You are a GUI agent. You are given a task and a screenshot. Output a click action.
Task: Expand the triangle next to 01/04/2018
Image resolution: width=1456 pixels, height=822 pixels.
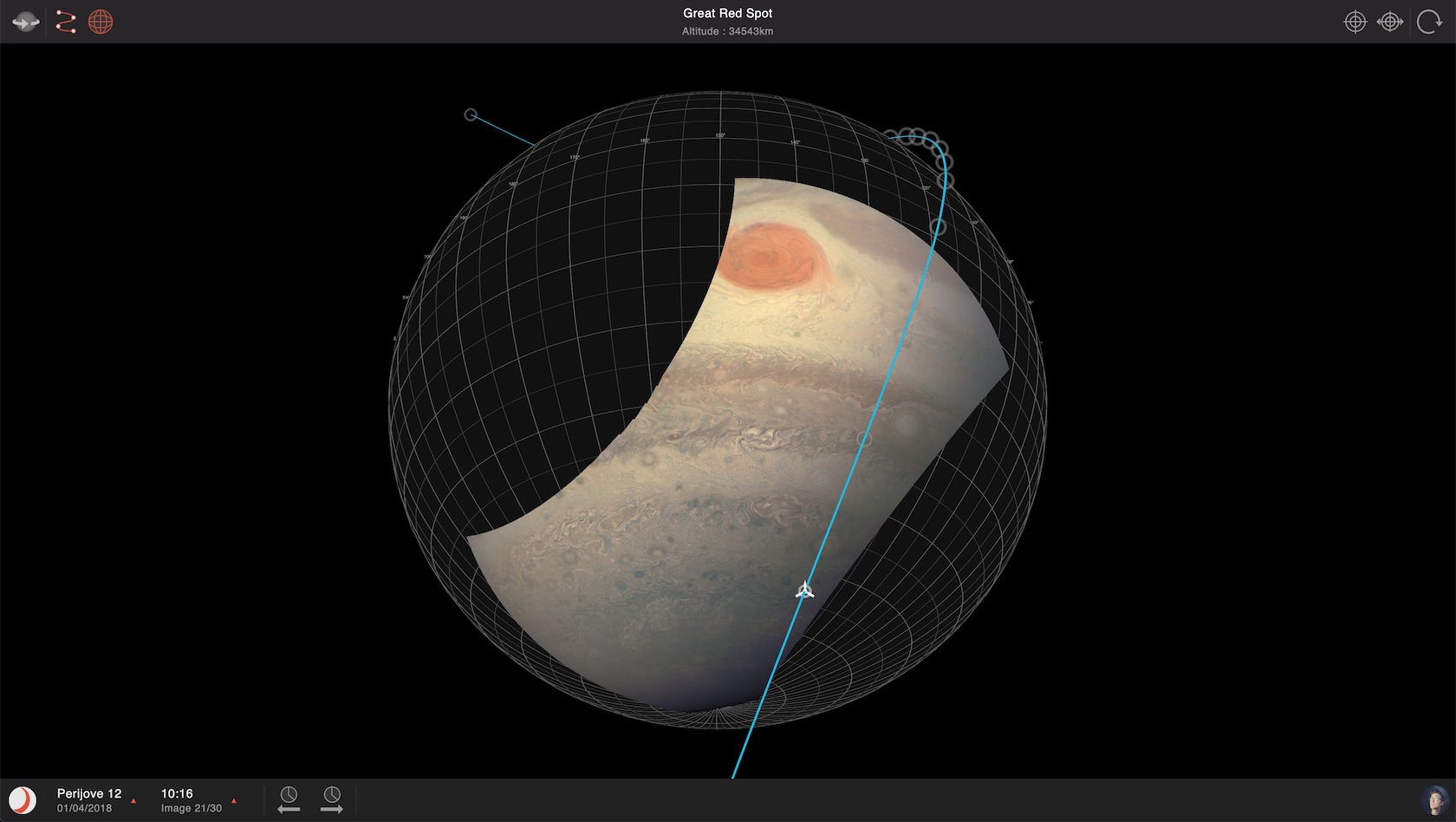pyautogui.click(x=134, y=801)
